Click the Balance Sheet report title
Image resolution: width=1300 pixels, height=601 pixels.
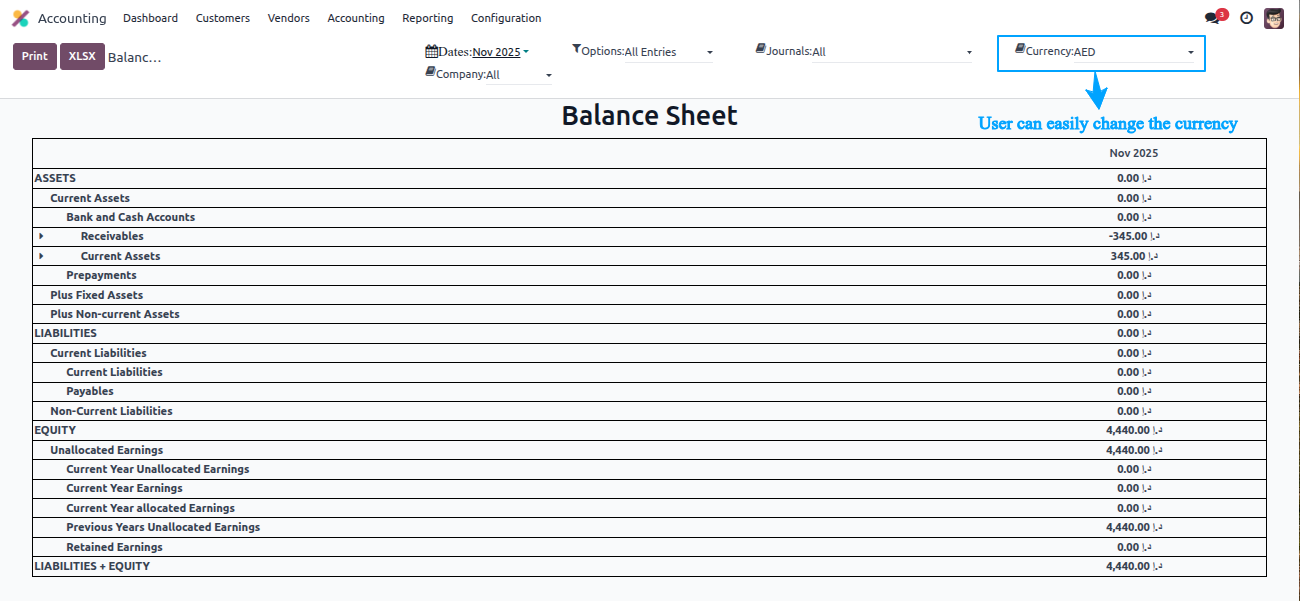(x=649, y=115)
